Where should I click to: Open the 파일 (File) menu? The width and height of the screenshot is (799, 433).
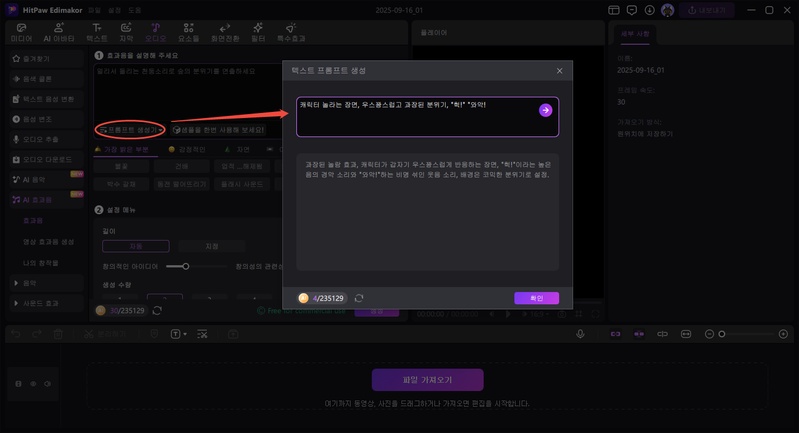tap(94, 10)
